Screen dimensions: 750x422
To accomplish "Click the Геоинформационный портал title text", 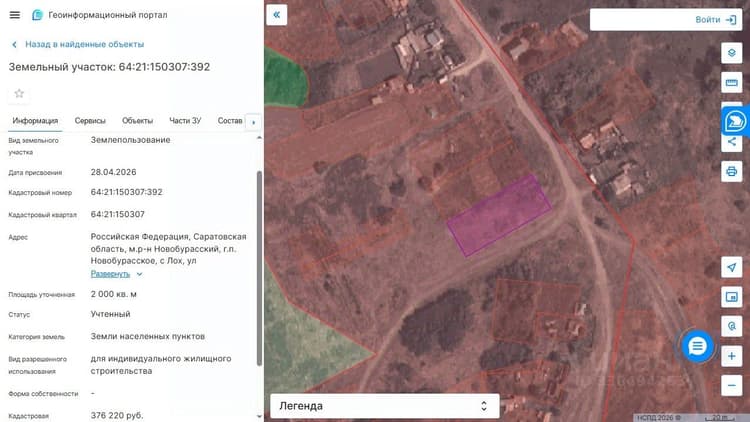I will coord(108,15).
